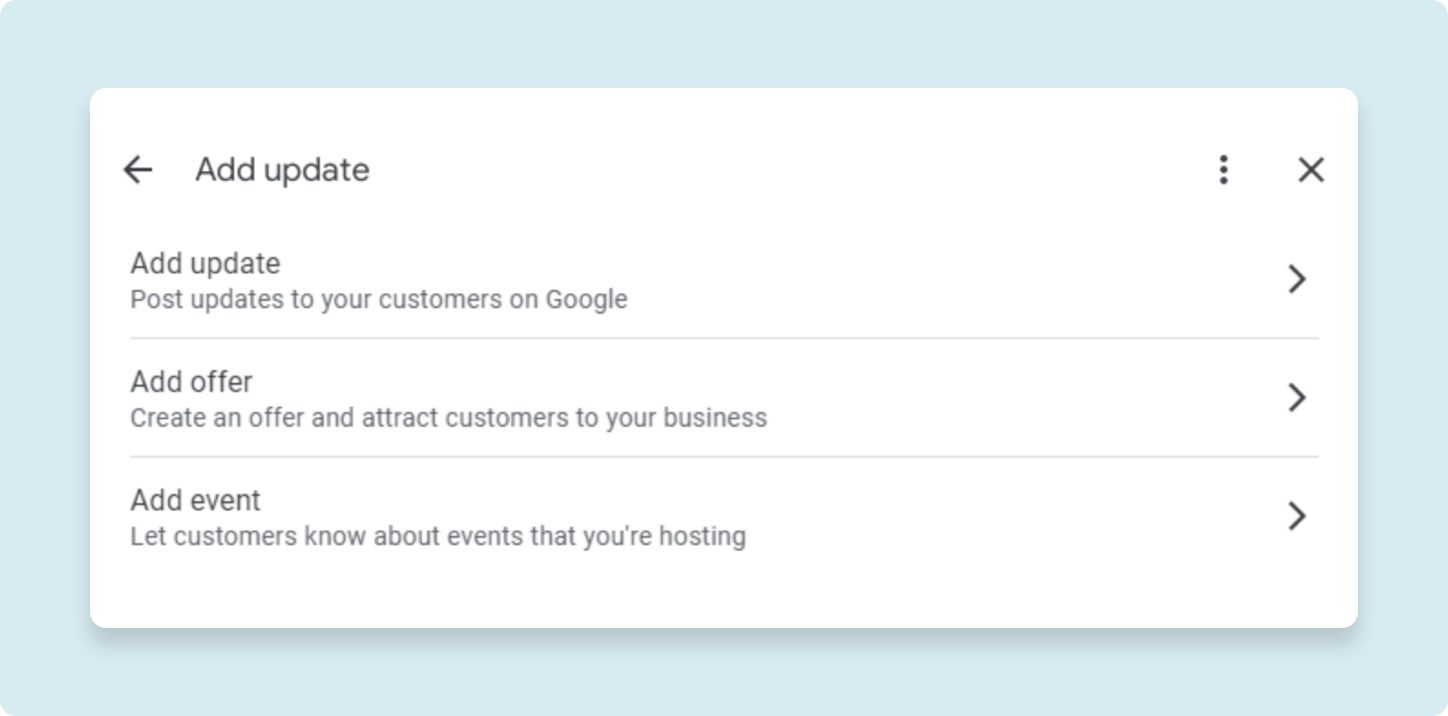Screen dimensions: 1448x716
Task: Close the Add update dialog with X
Action: coord(1311,170)
